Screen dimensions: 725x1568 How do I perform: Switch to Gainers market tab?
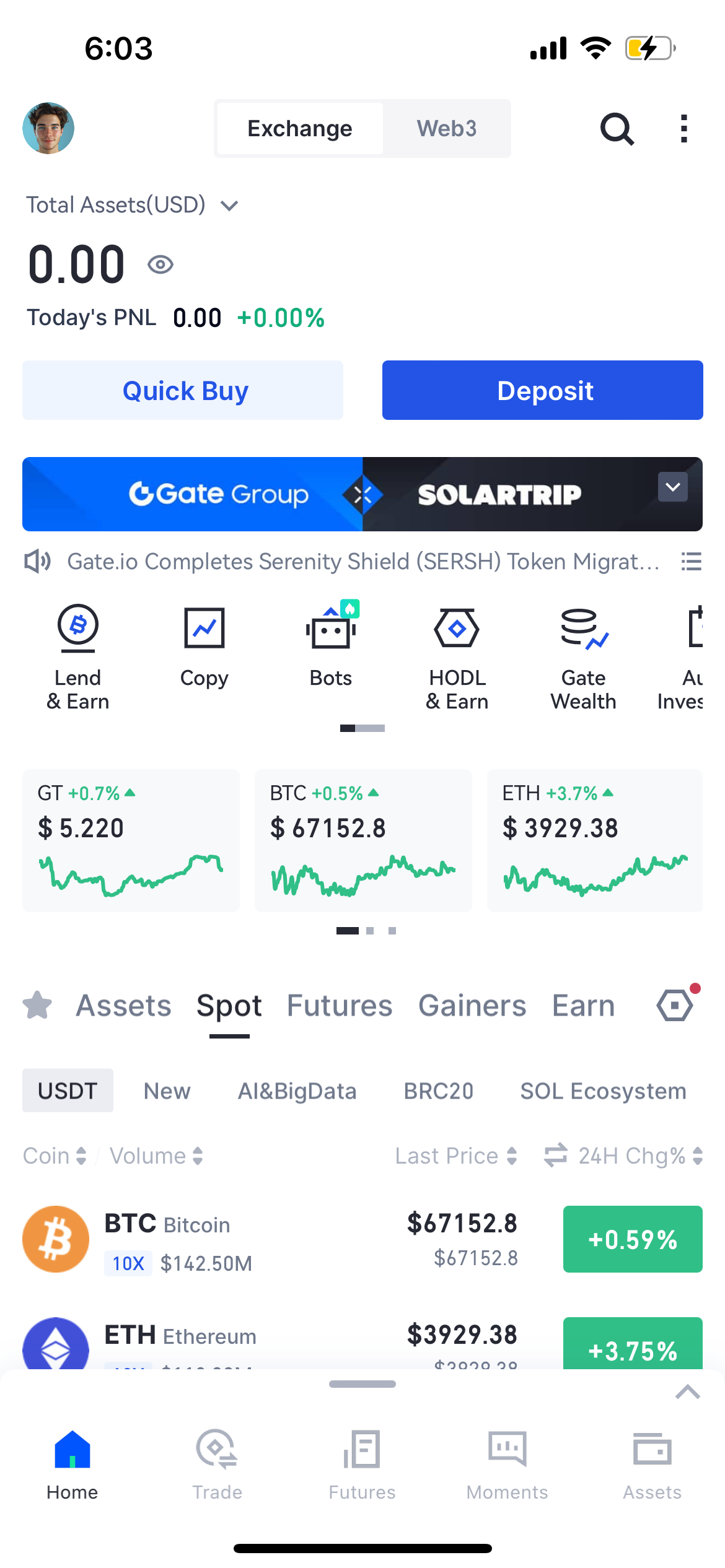coord(472,1006)
